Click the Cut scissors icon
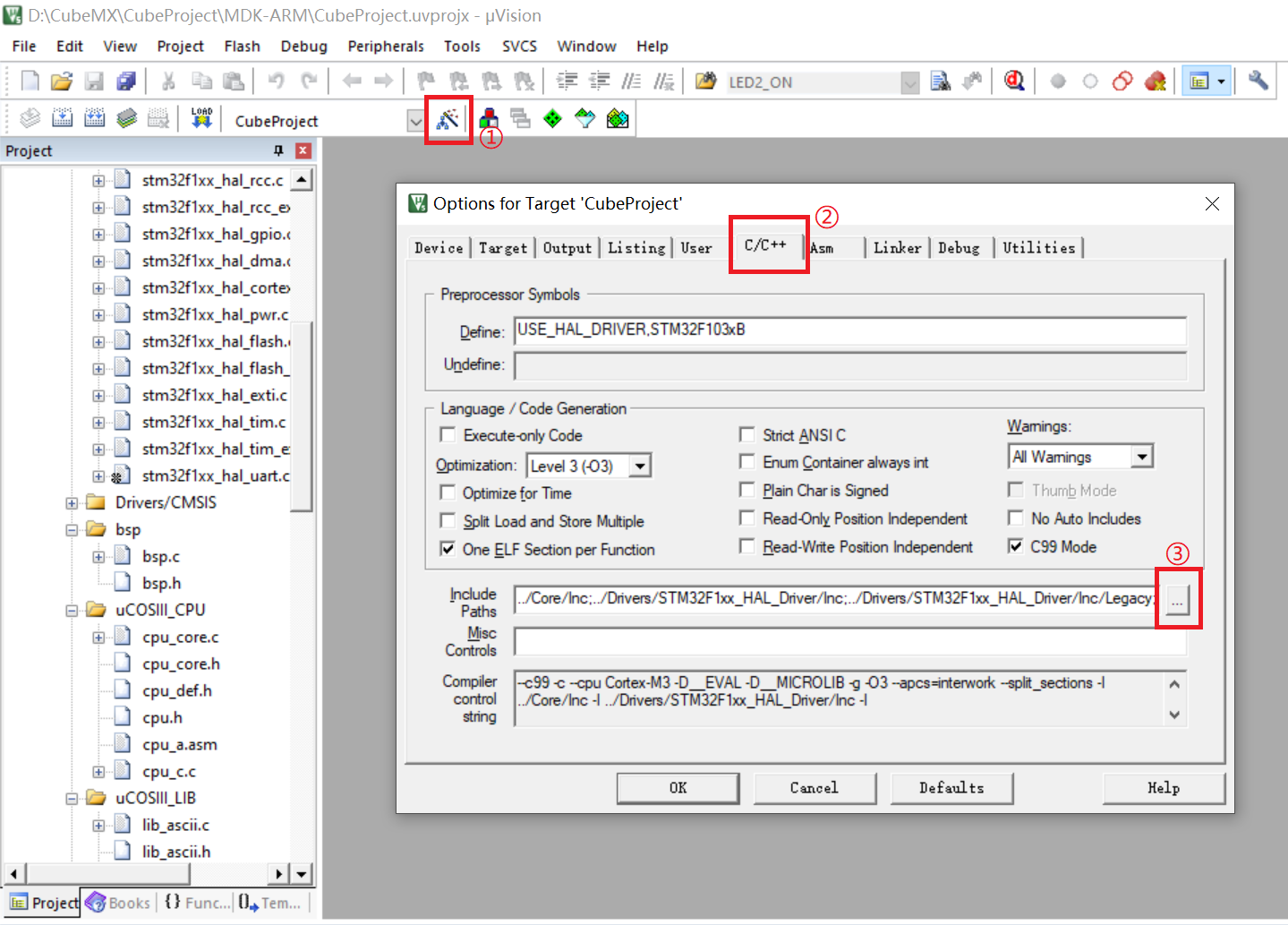This screenshot has height=925, width=1288. [x=168, y=81]
